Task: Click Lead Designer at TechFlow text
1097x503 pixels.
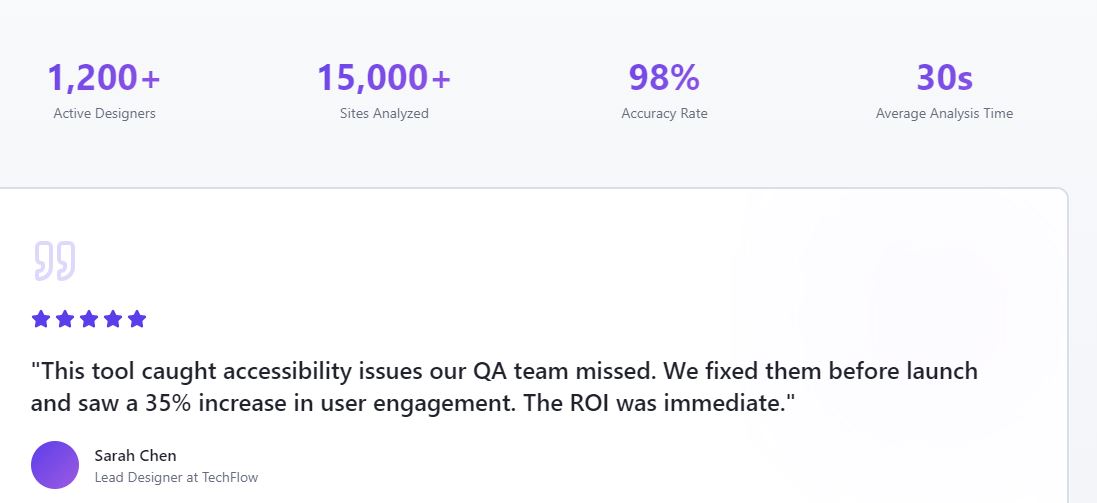Action: pyautogui.click(x=176, y=478)
